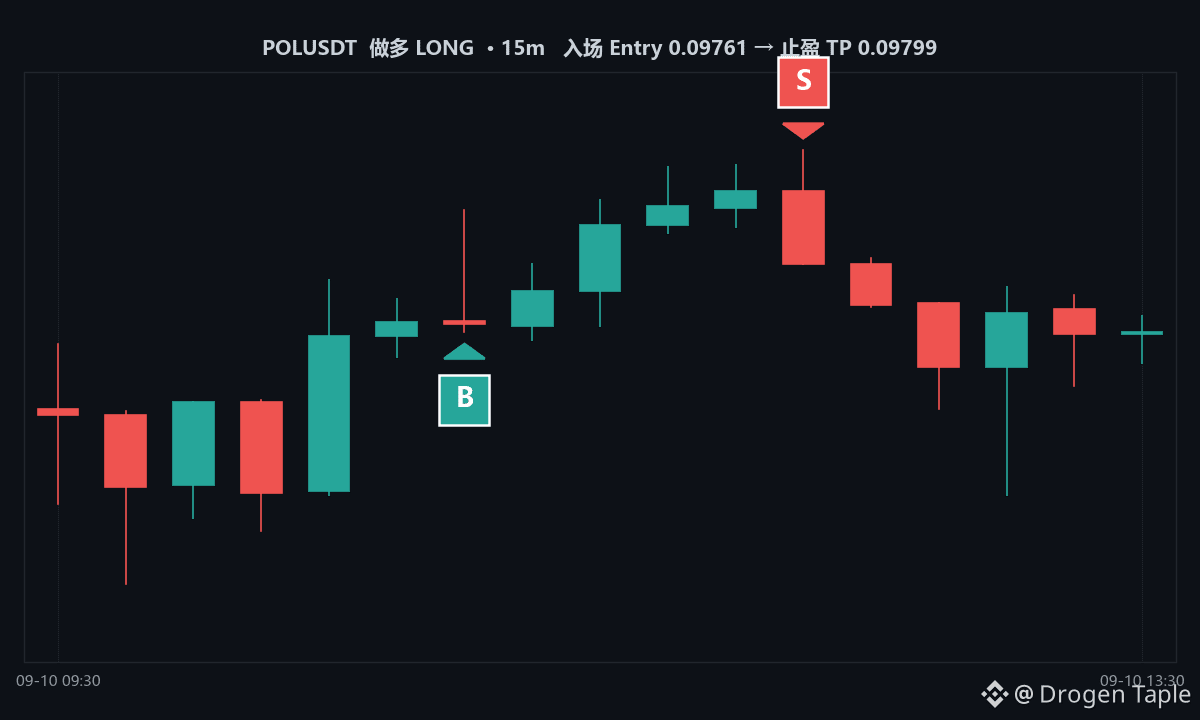This screenshot has height=720, width=1200.
Task: Click the green candle with the long lower wick
Action: (1006, 340)
